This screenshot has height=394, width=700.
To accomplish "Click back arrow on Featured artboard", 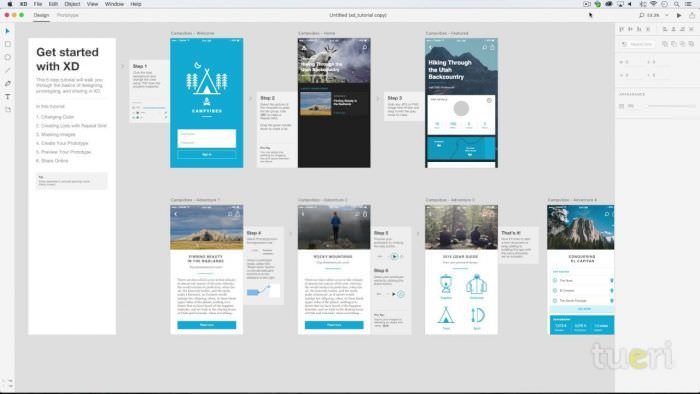I will 431,47.
